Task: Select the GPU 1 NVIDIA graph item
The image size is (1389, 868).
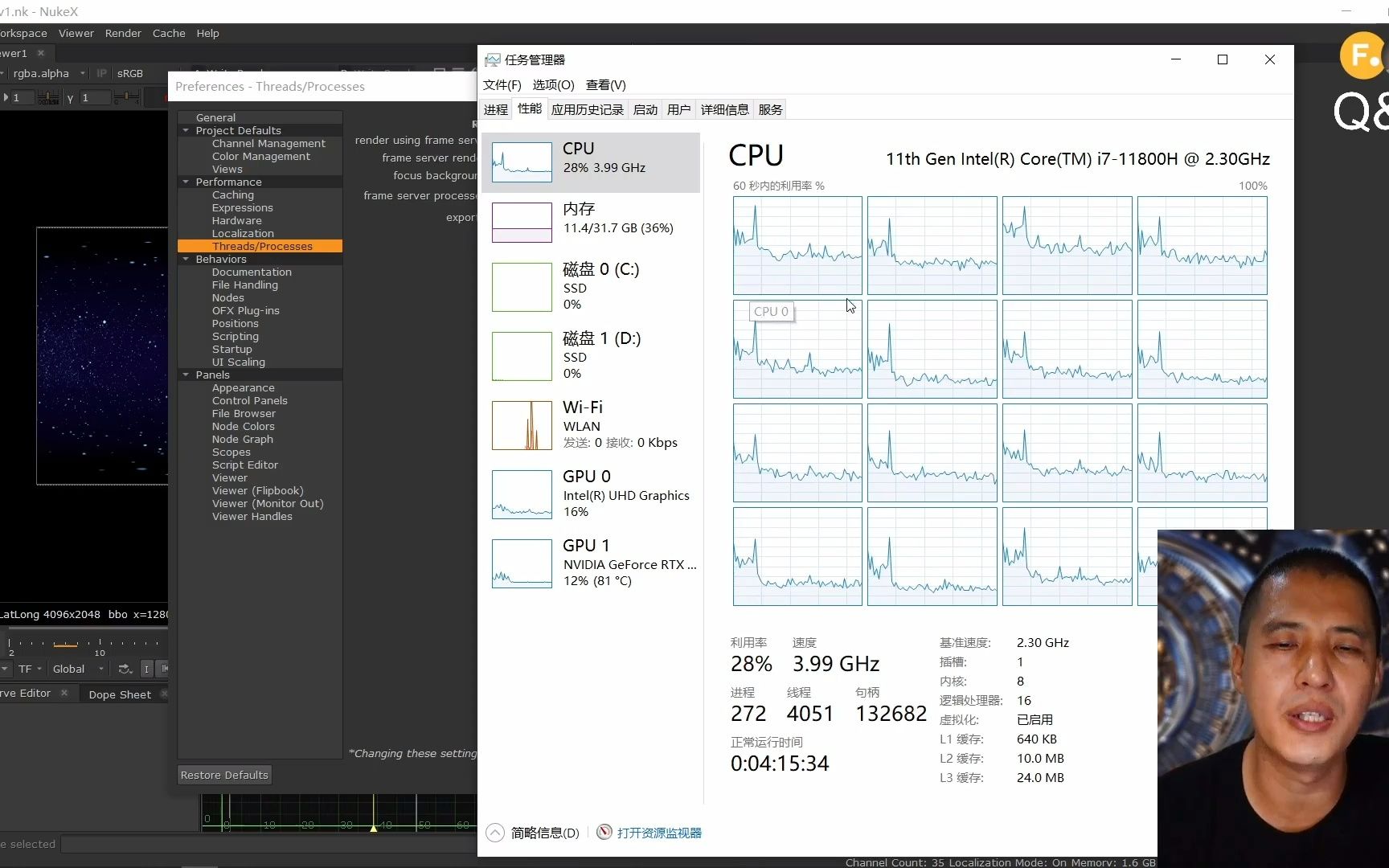Action: coord(522,563)
